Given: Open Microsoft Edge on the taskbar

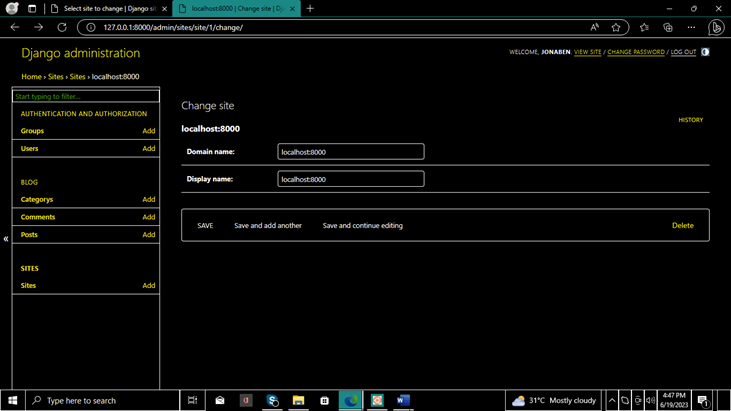Looking at the screenshot, I should (x=351, y=400).
